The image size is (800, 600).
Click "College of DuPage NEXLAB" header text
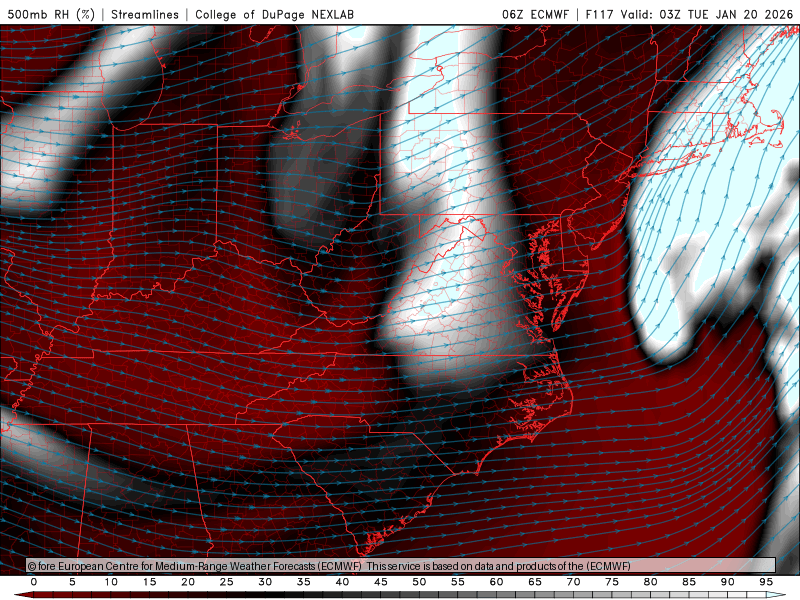(274, 14)
